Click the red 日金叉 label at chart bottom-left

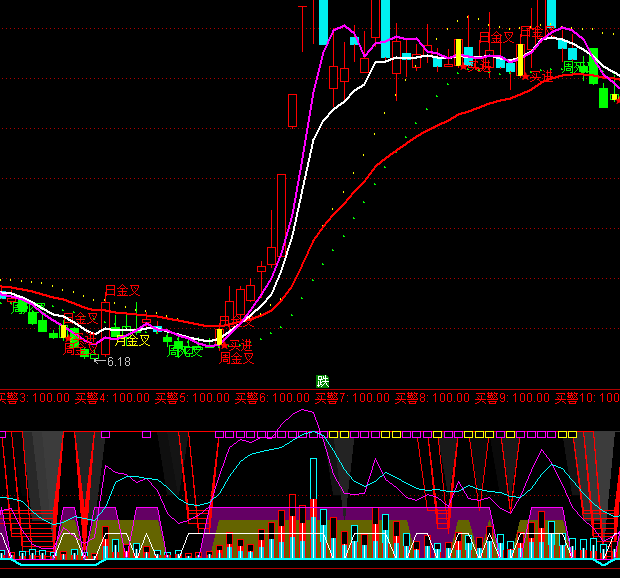122,291
